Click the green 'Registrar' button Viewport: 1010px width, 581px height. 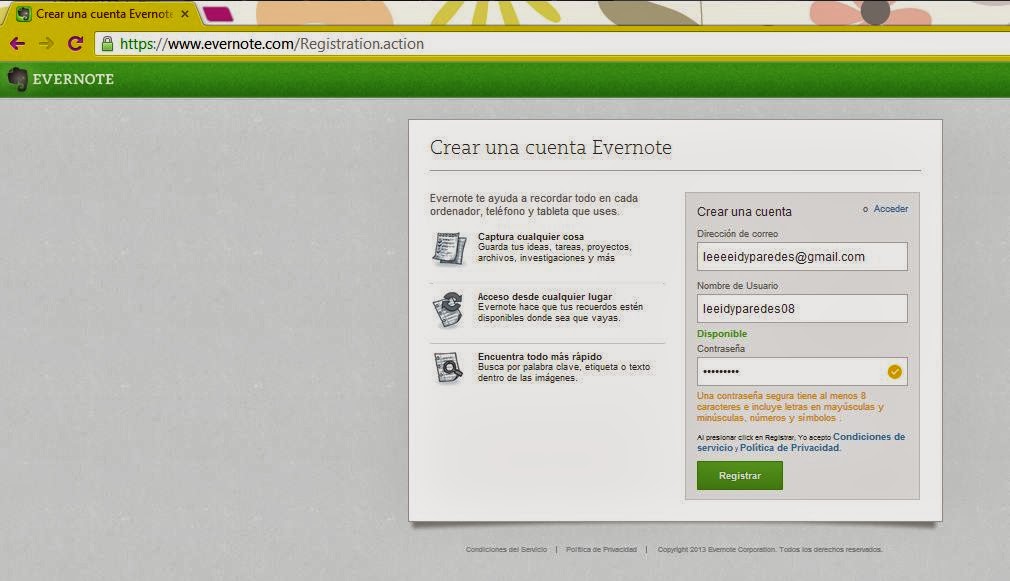pyautogui.click(x=739, y=475)
